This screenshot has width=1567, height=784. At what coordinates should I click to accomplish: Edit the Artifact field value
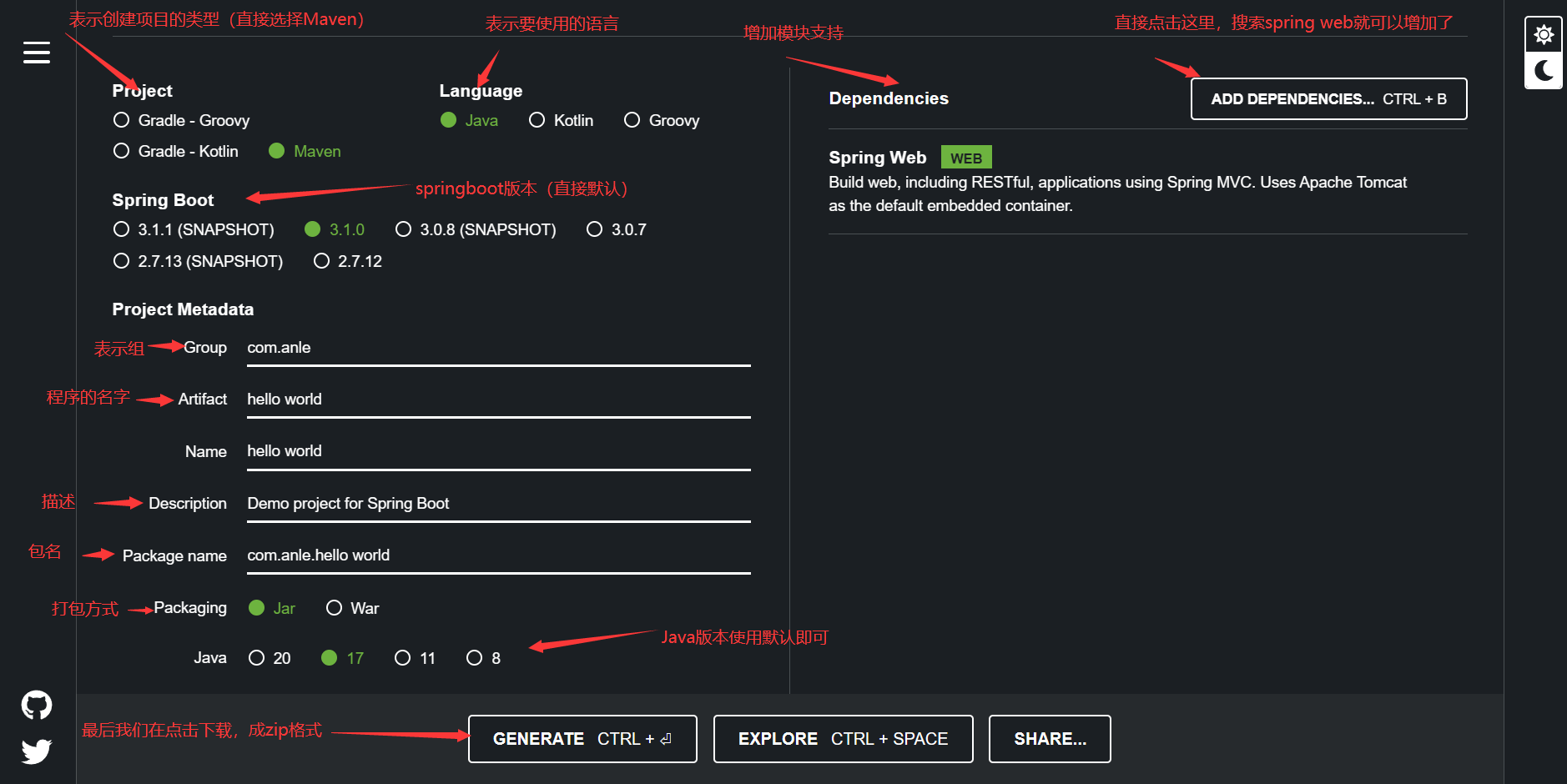[499, 400]
